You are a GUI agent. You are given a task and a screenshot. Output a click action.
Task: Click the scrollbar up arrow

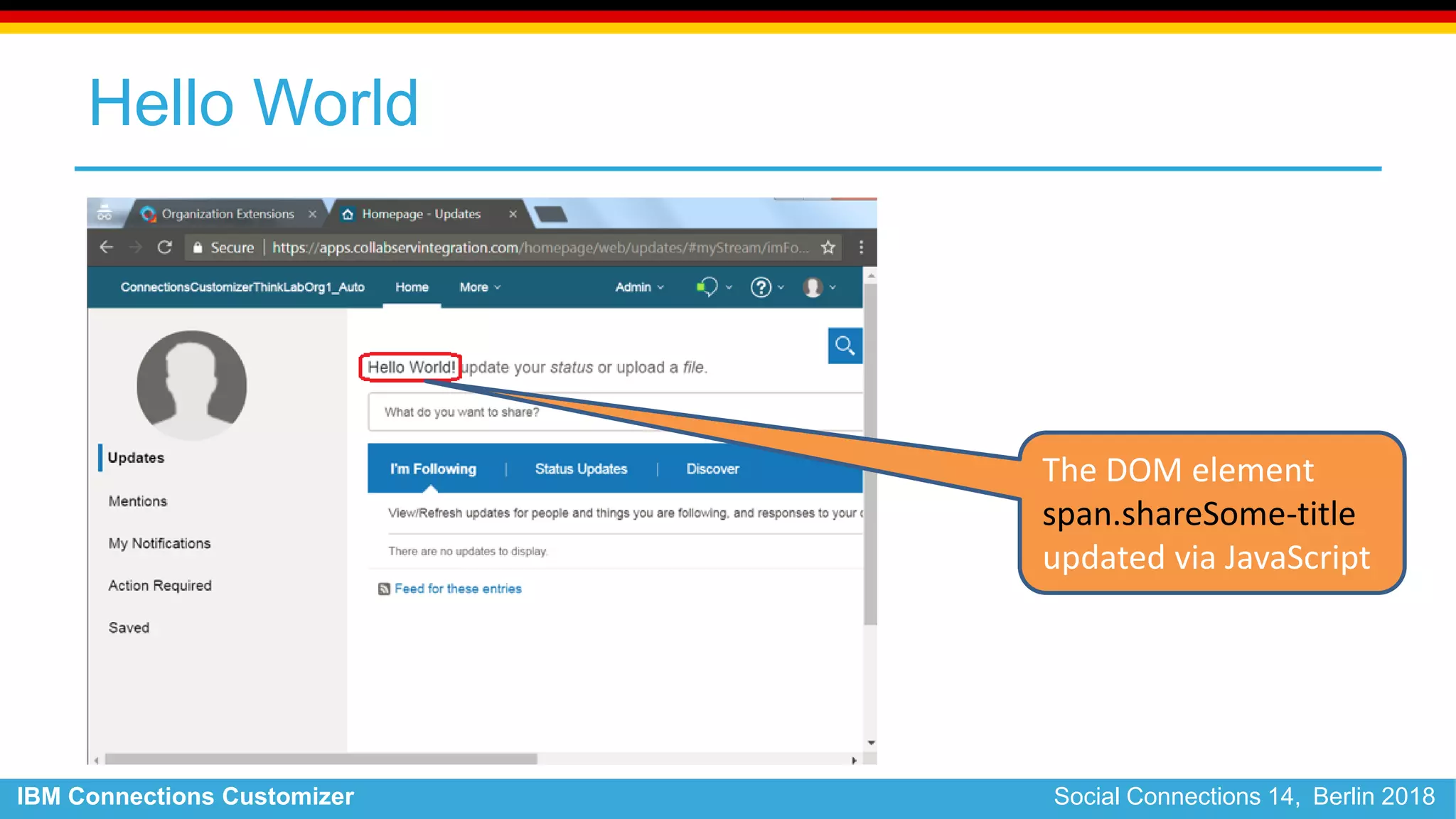tap(871, 275)
